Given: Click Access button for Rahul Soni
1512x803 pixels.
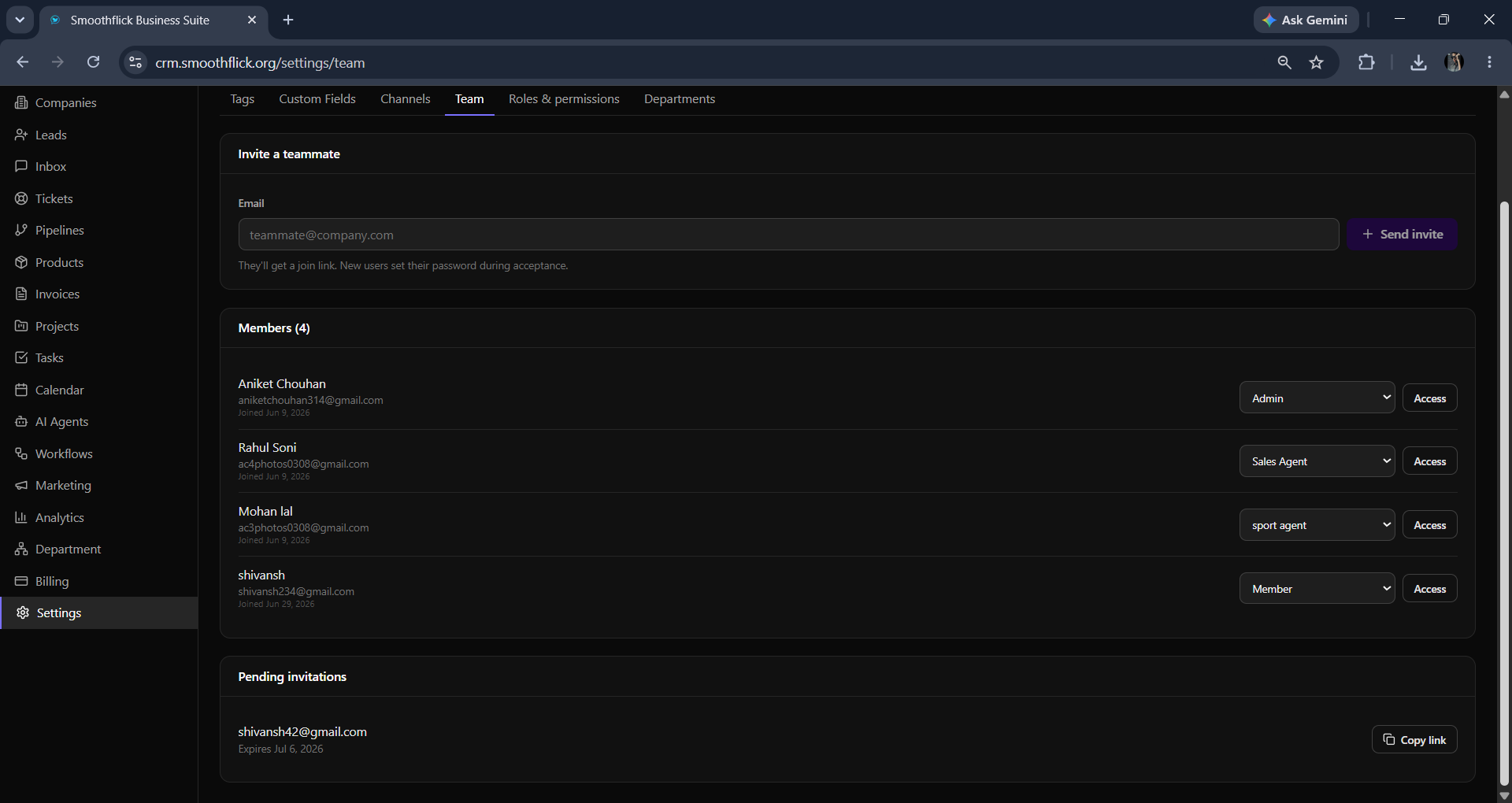Looking at the screenshot, I should point(1429,461).
